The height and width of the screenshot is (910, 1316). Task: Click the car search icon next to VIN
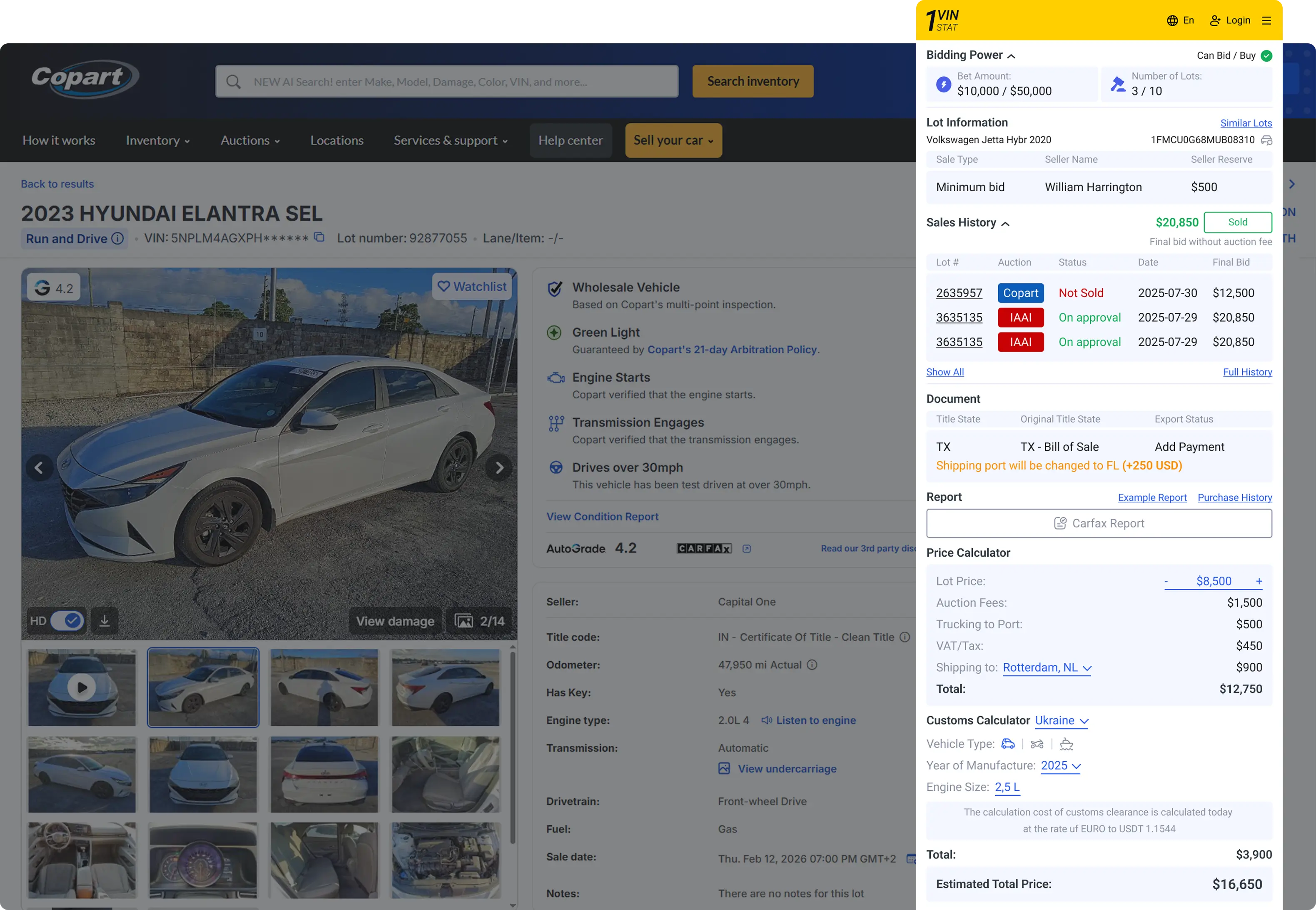coord(1266,140)
